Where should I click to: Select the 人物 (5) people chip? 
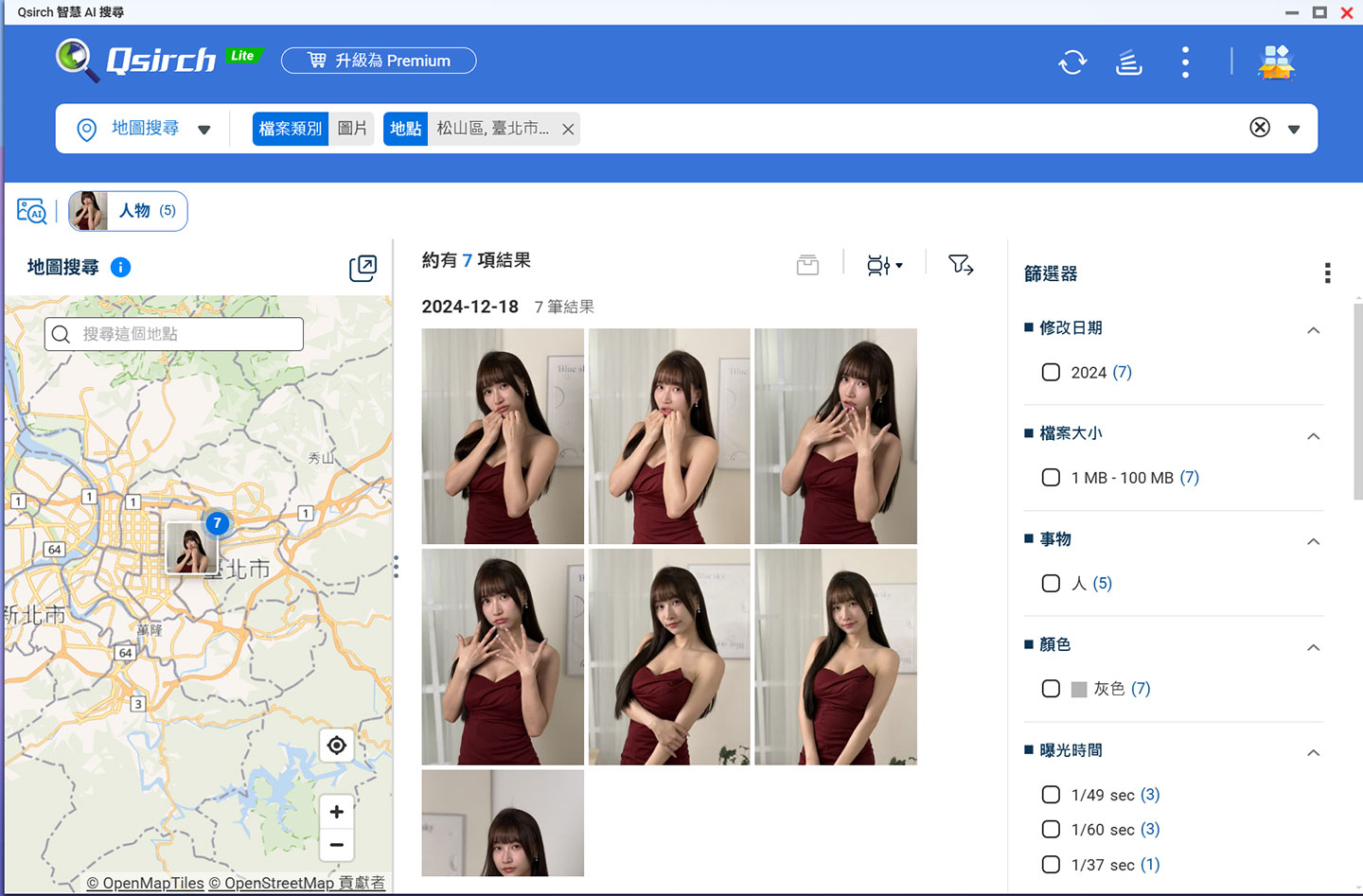point(128,211)
